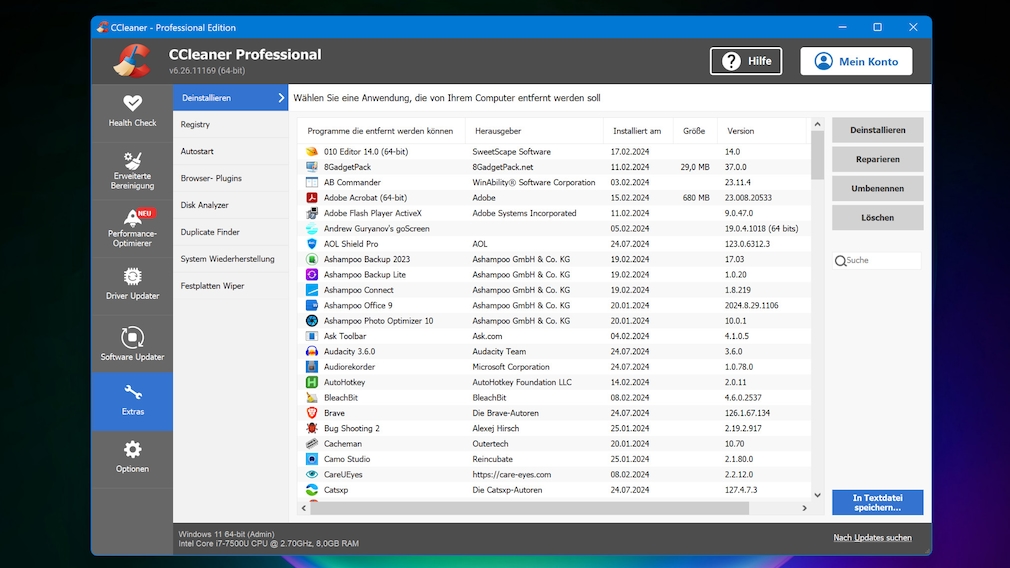
Task: Open the Mein Konto account button
Action: 856,61
